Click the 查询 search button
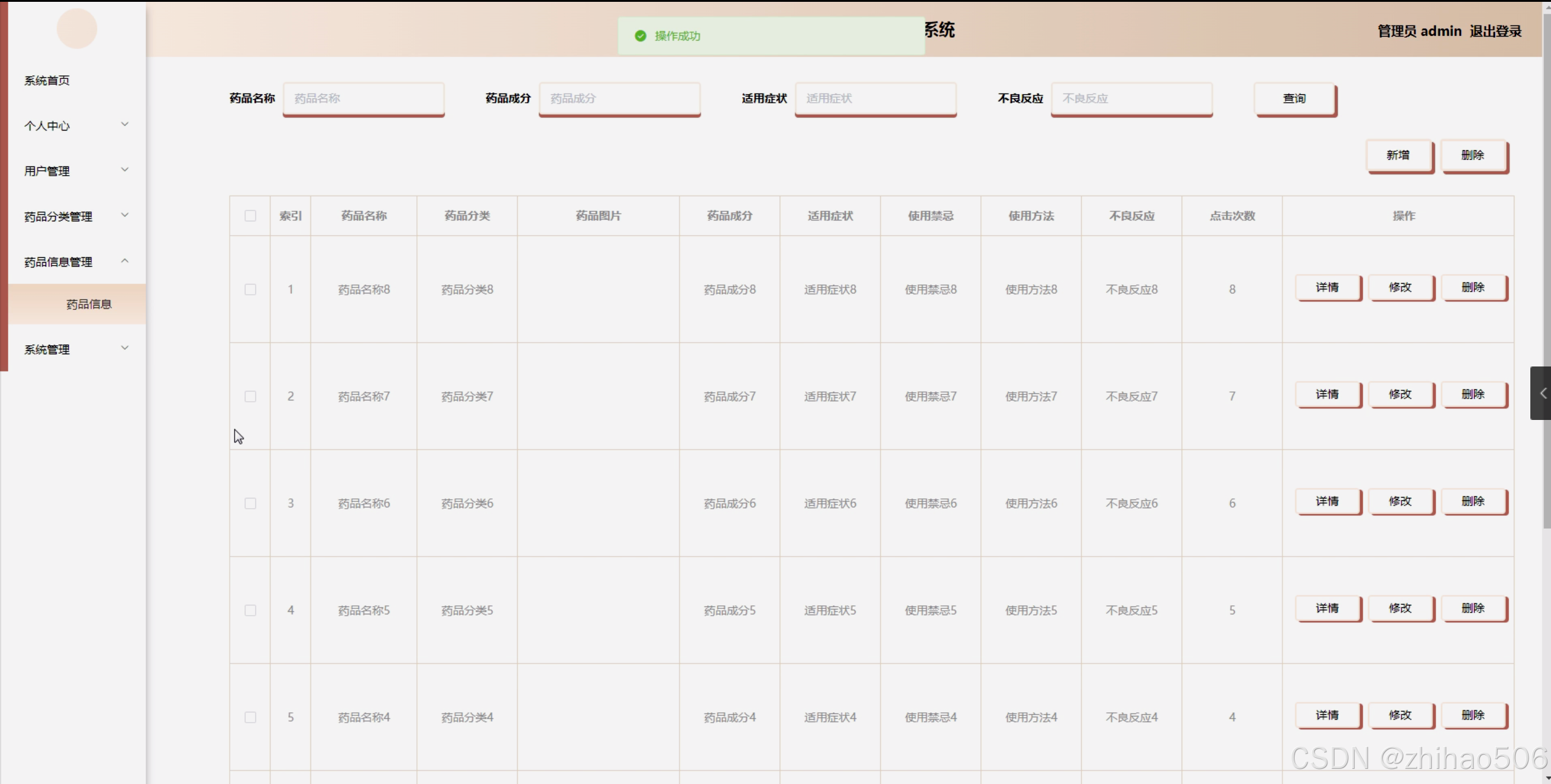 coord(1295,98)
